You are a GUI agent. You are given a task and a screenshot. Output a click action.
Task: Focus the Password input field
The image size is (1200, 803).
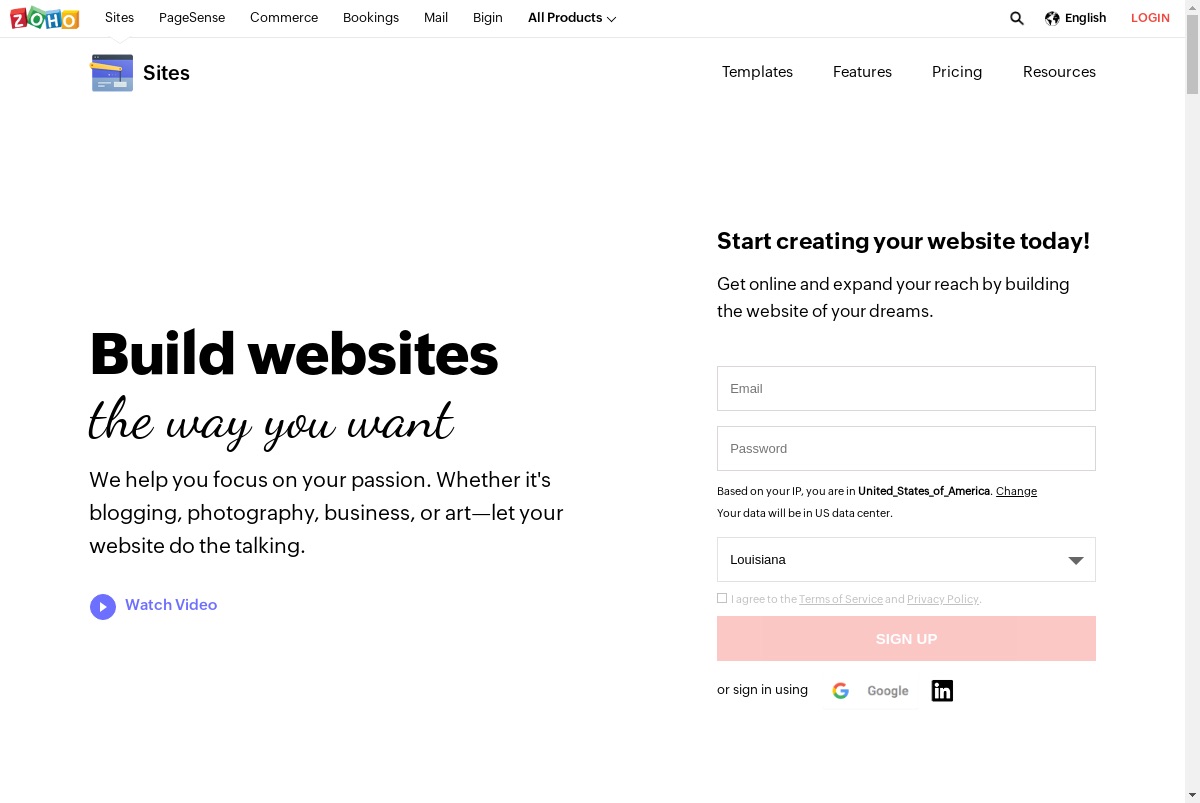[x=906, y=448]
